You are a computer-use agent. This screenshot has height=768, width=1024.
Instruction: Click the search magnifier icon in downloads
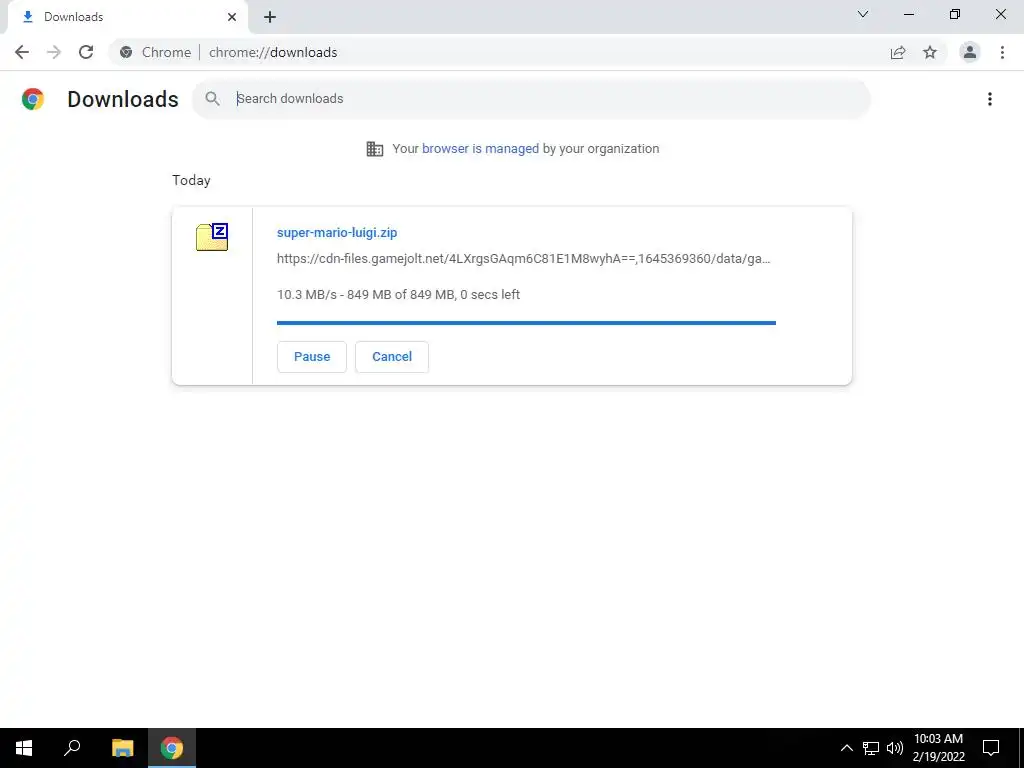pyautogui.click(x=212, y=99)
